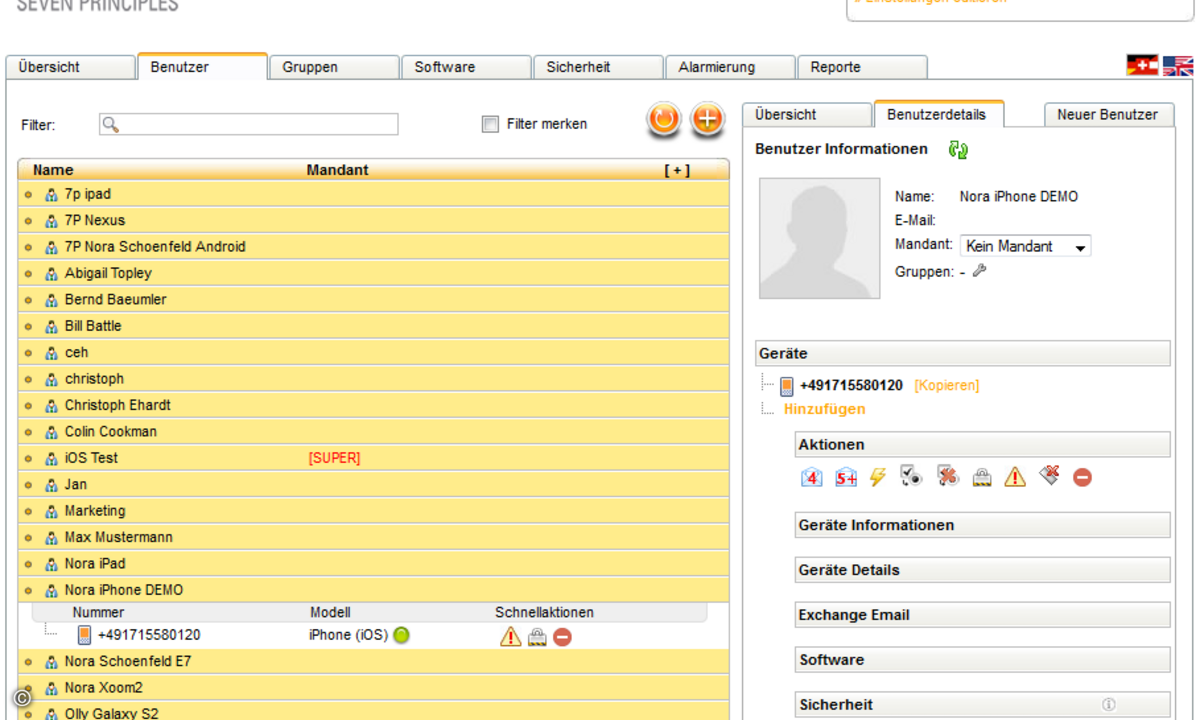The image size is (1200, 720).
Task: Collapse the Aktionen section header
Action: (982, 445)
